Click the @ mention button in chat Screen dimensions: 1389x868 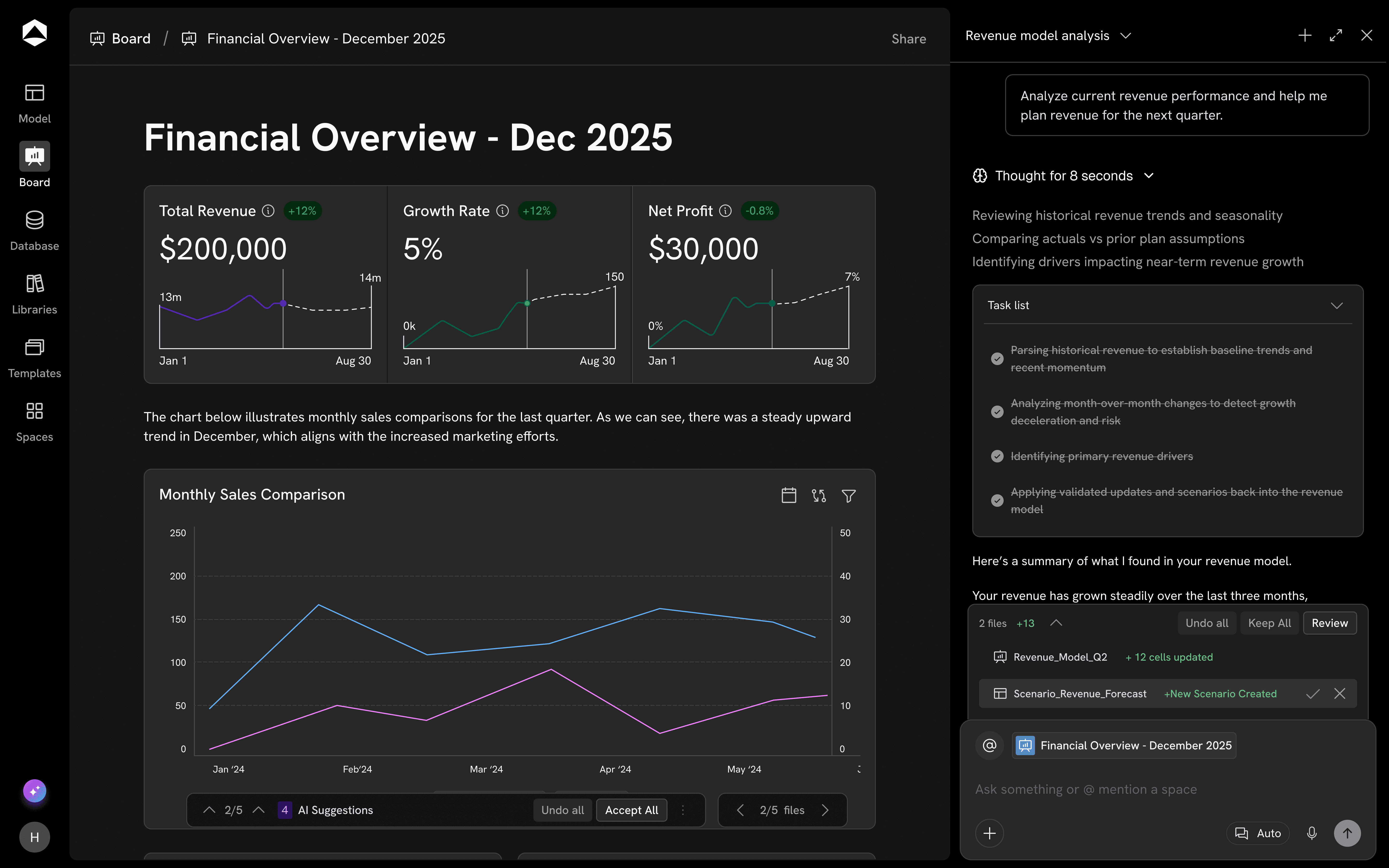pos(989,745)
